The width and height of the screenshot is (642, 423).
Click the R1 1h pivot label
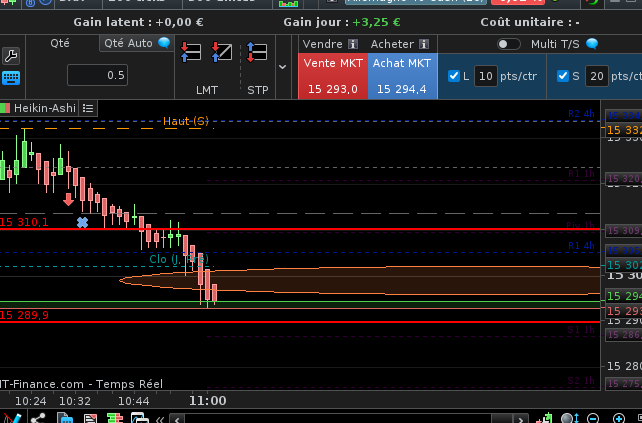(x=581, y=174)
